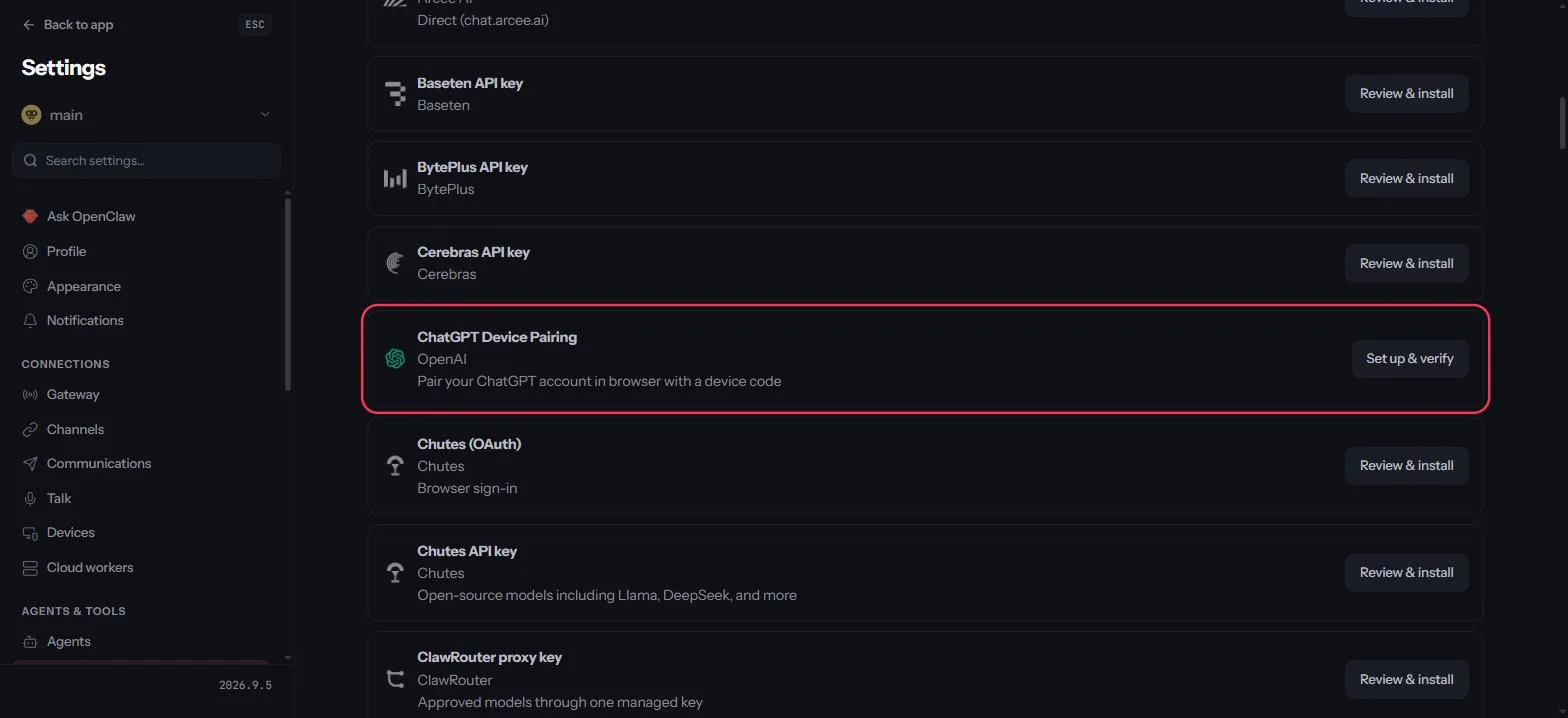The image size is (1568, 718).
Task: Click the OpenAI logo on ChatGPT Device Pairing
Action: pos(395,358)
